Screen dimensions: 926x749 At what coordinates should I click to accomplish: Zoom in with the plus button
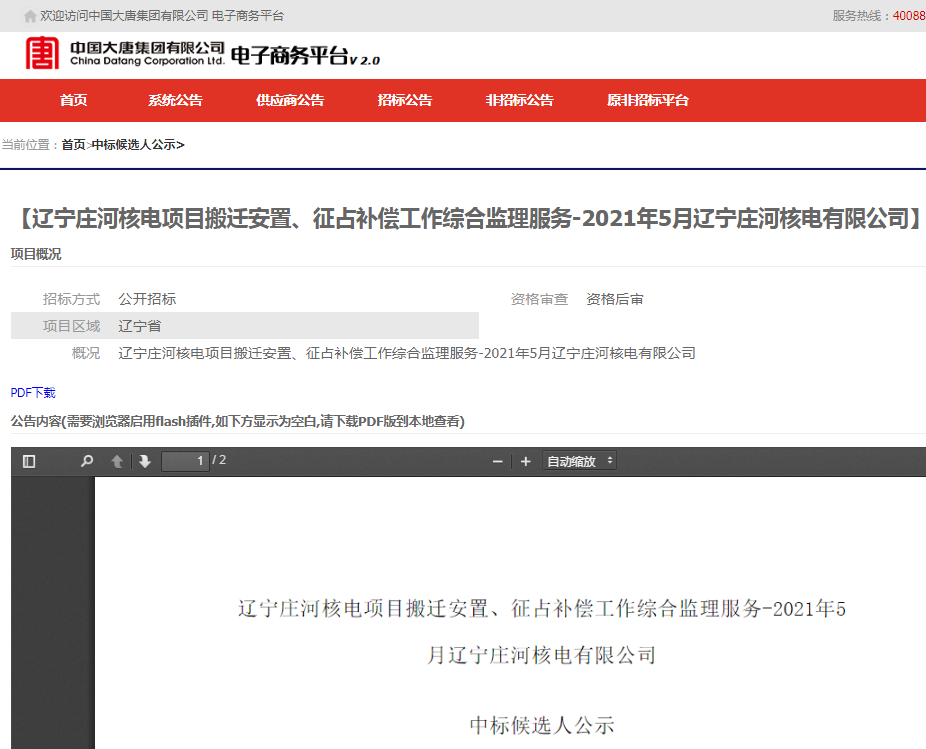(x=526, y=461)
